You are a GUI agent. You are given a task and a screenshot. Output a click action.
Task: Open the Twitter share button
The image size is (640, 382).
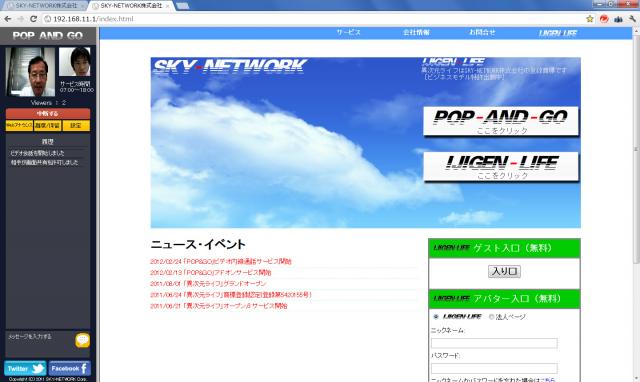pyautogui.click(x=25, y=369)
